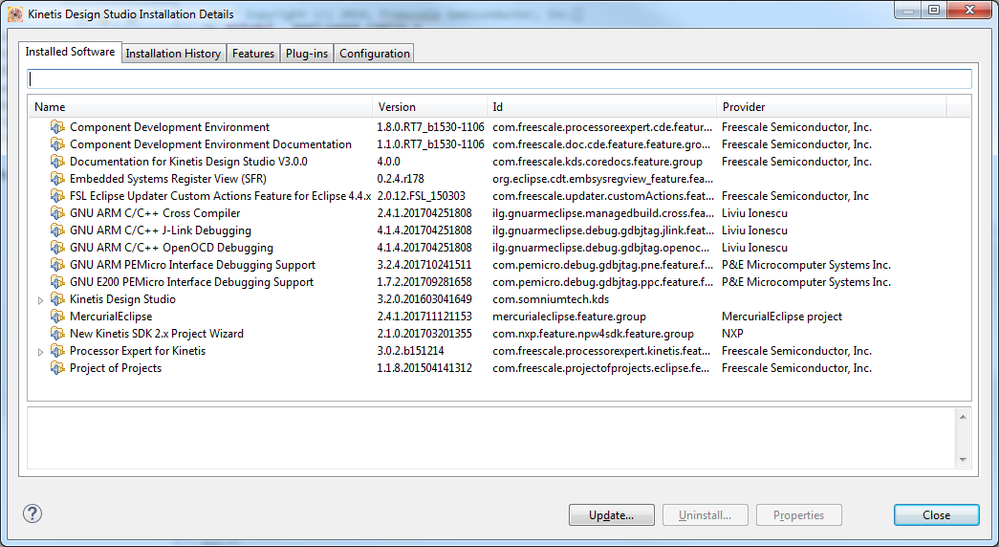Screen dimensions: 999x547
Task: Click the icon beside Component Development Environment Documentation
Action: point(57,145)
